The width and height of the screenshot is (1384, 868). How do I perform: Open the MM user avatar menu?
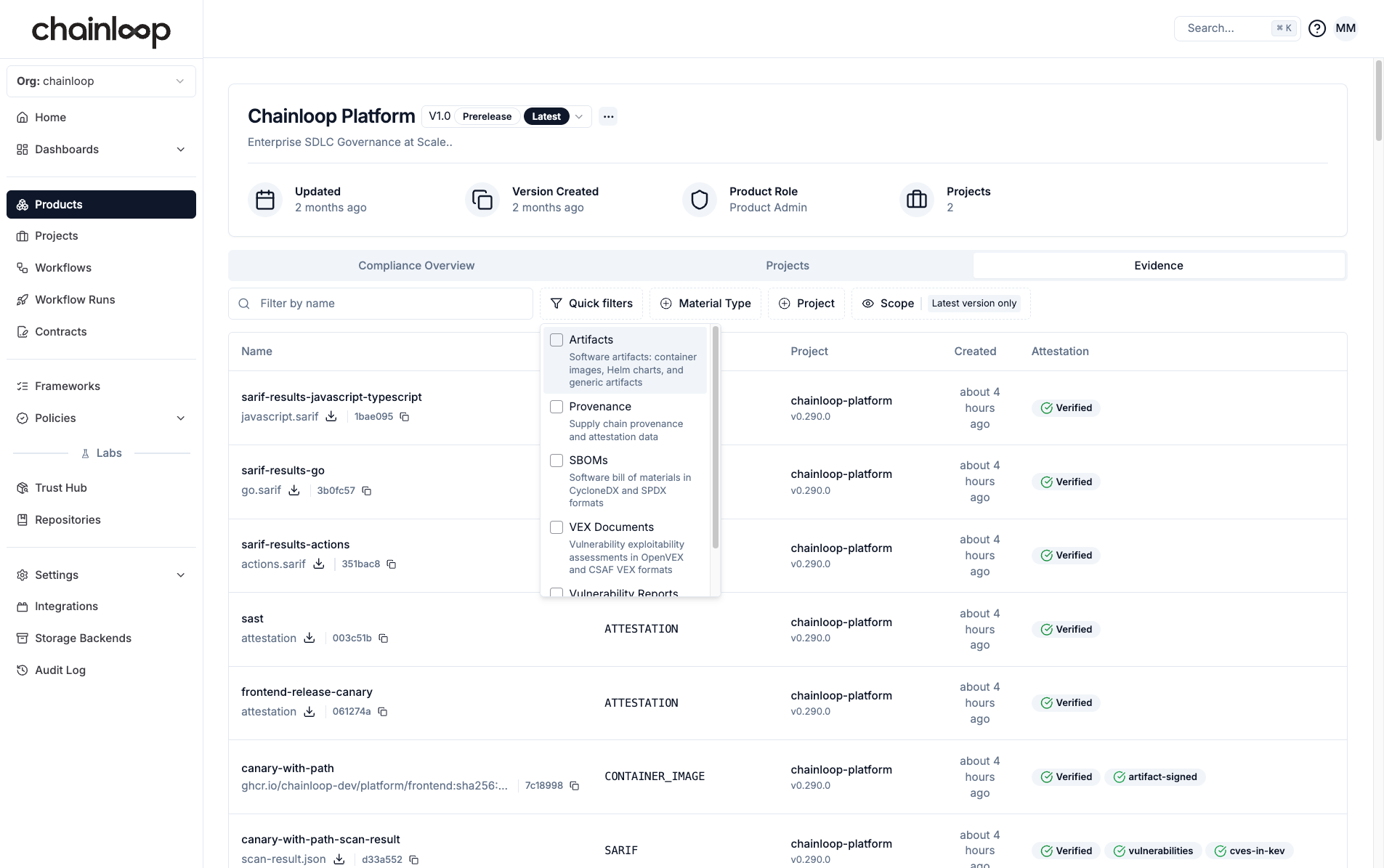[1345, 28]
